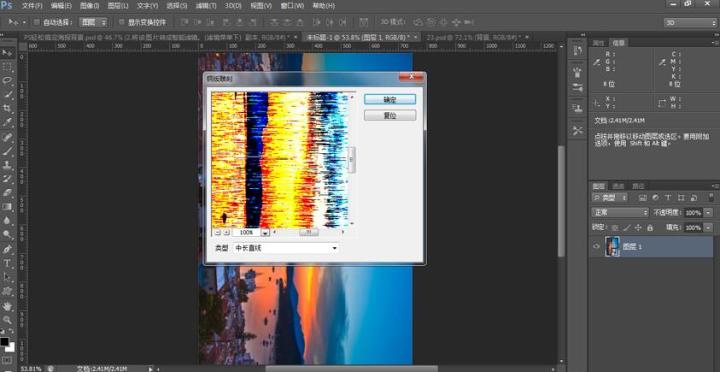The image size is (720, 372).
Task: Click the canvas vertical scrollbar
Action: [561, 202]
